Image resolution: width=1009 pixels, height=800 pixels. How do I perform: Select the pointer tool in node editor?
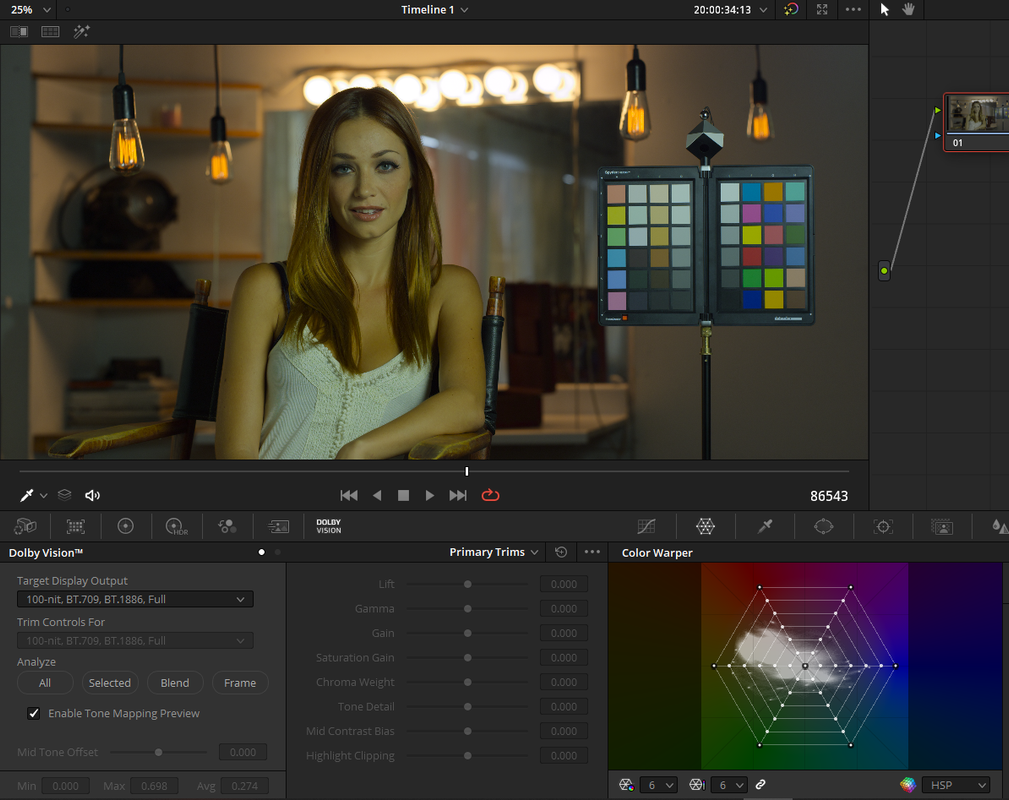click(885, 9)
